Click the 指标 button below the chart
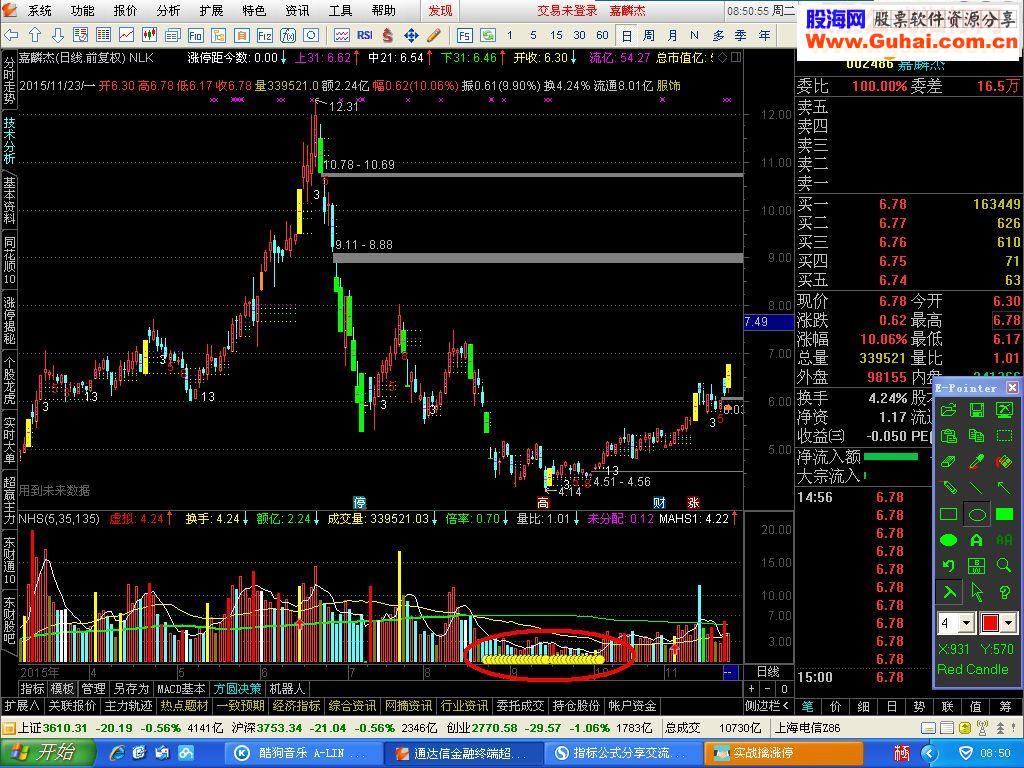The width and height of the screenshot is (1024, 768). point(33,689)
